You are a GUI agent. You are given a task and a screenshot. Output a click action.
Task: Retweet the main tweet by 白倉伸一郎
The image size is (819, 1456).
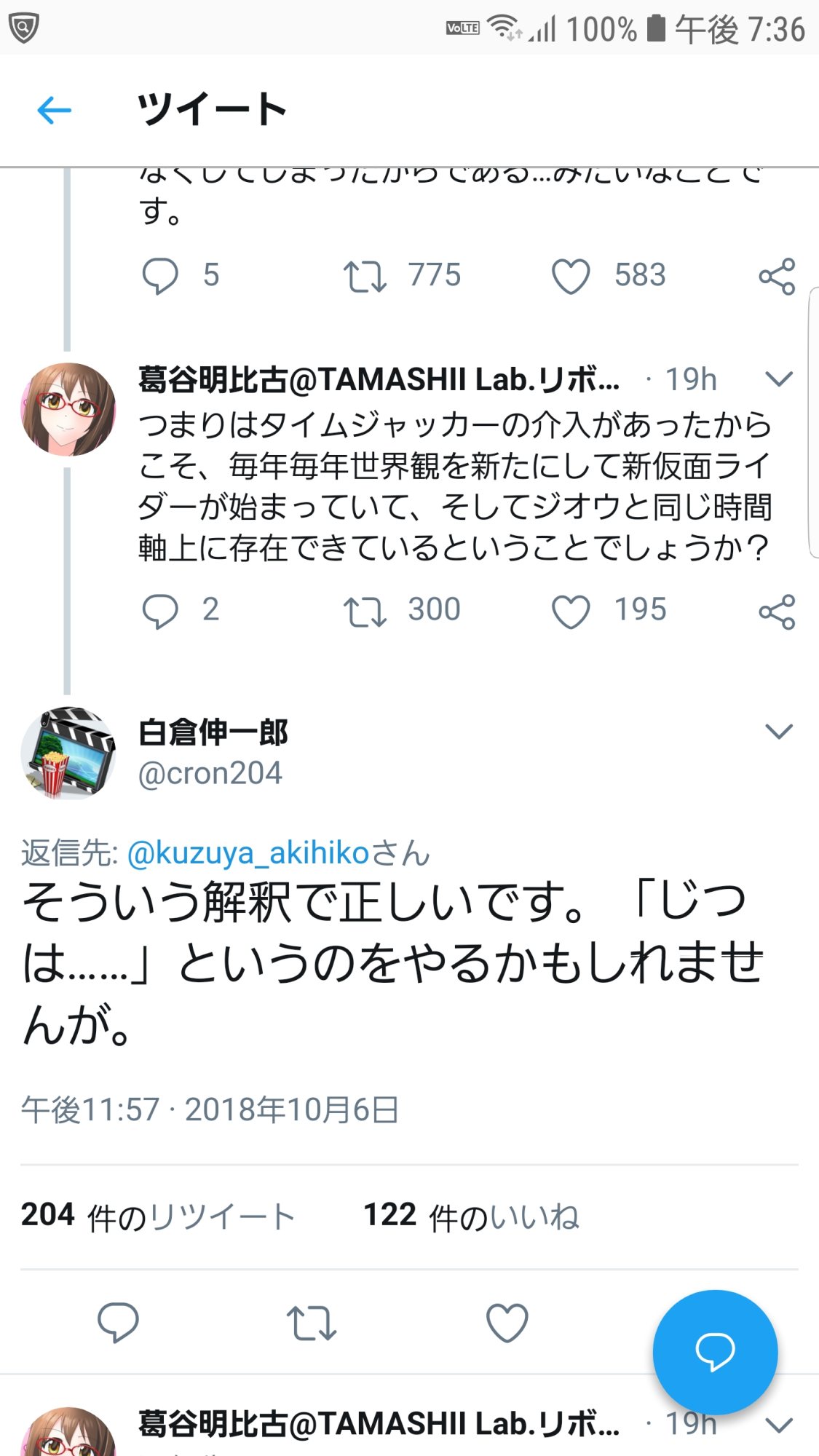(x=312, y=1322)
